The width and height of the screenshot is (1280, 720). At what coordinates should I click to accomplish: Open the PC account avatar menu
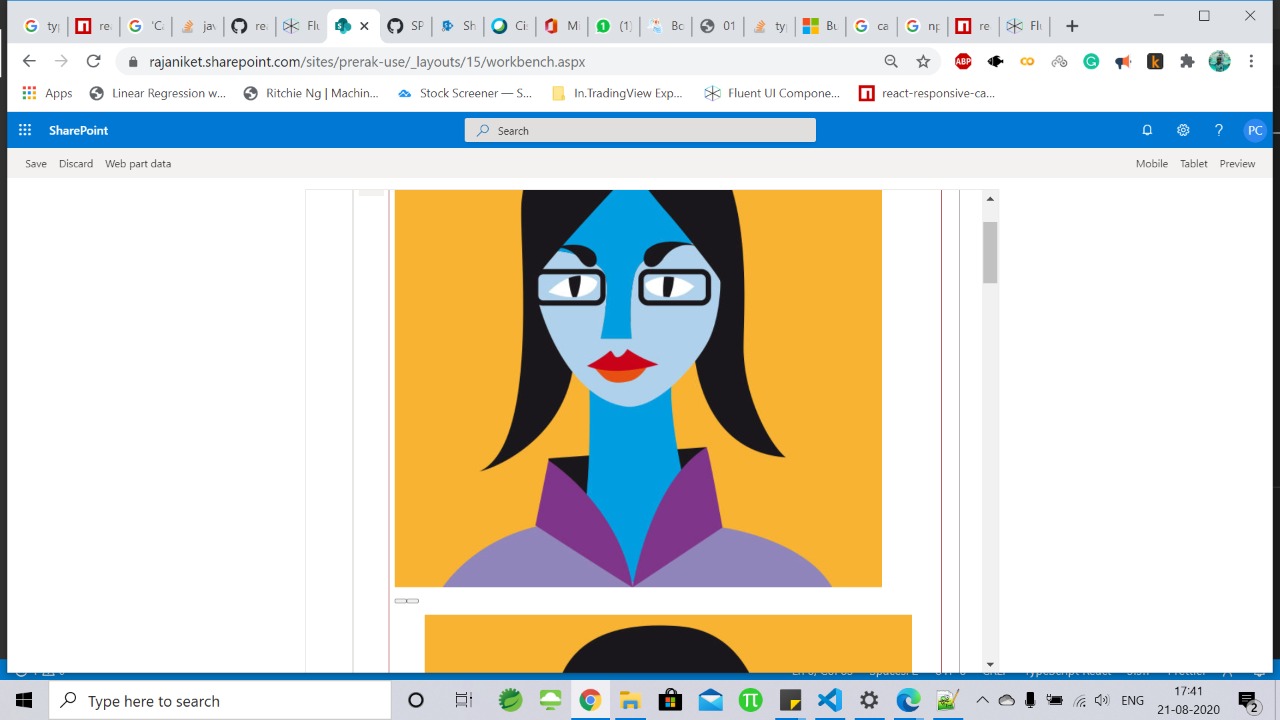1255,130
